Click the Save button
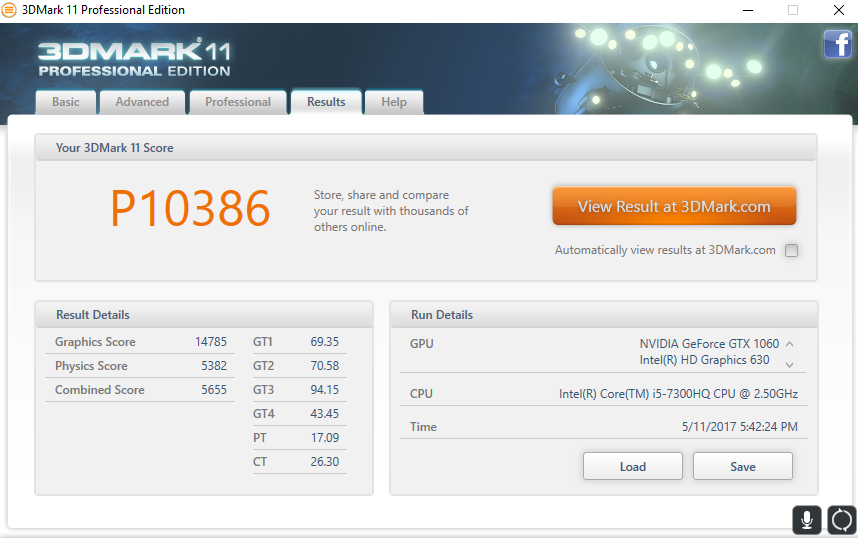This screenshot has width=858, height=538. 743,466
